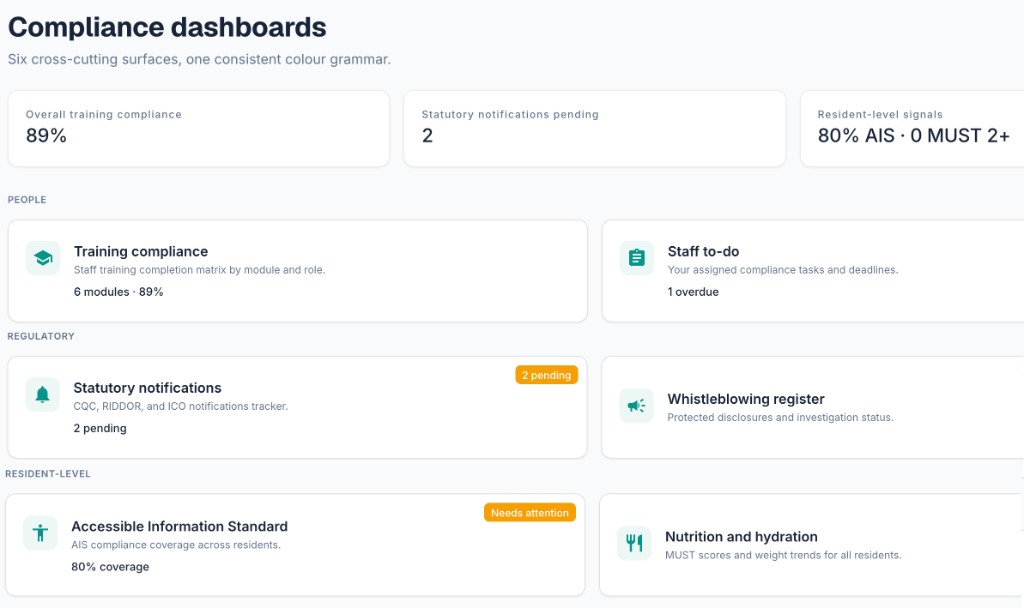Click the megaphone Whistleblowing register icon

tap(636, 406)
